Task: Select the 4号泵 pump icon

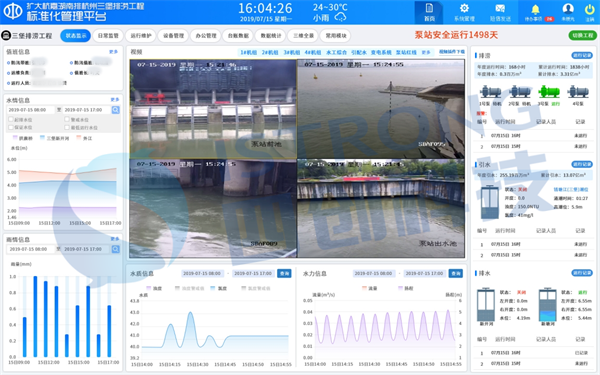Action: click(x=578, y=91)
